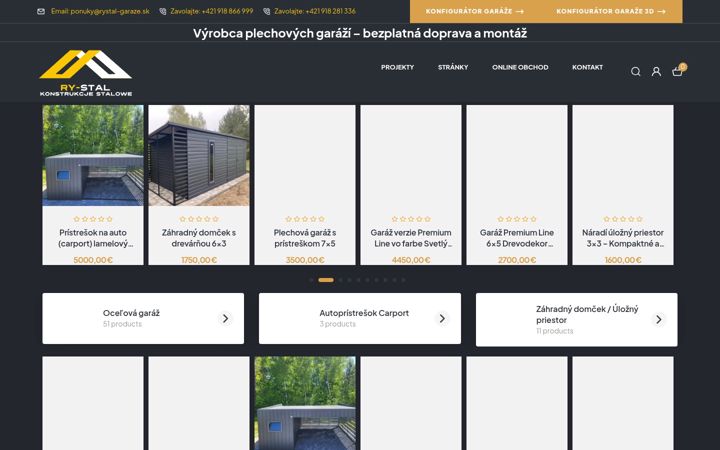Open Garáž Premium Line 6×5 Drevodekor title

click(517, 238)
